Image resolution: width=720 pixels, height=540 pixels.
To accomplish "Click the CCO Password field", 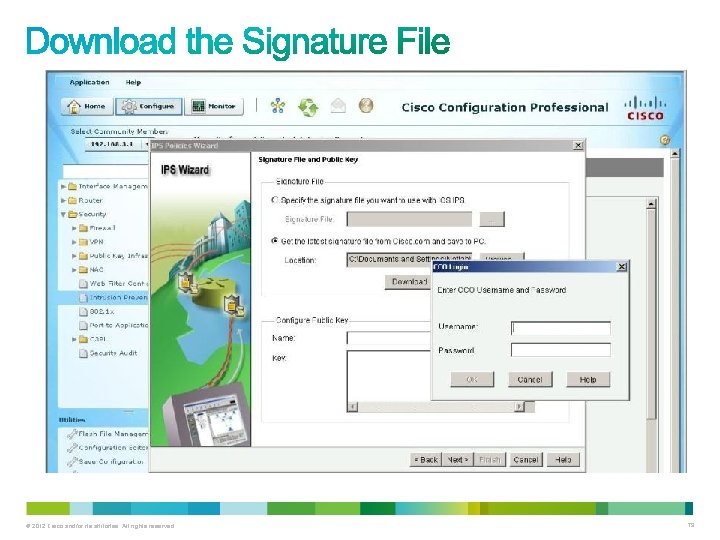I will (x=561, y=350).
